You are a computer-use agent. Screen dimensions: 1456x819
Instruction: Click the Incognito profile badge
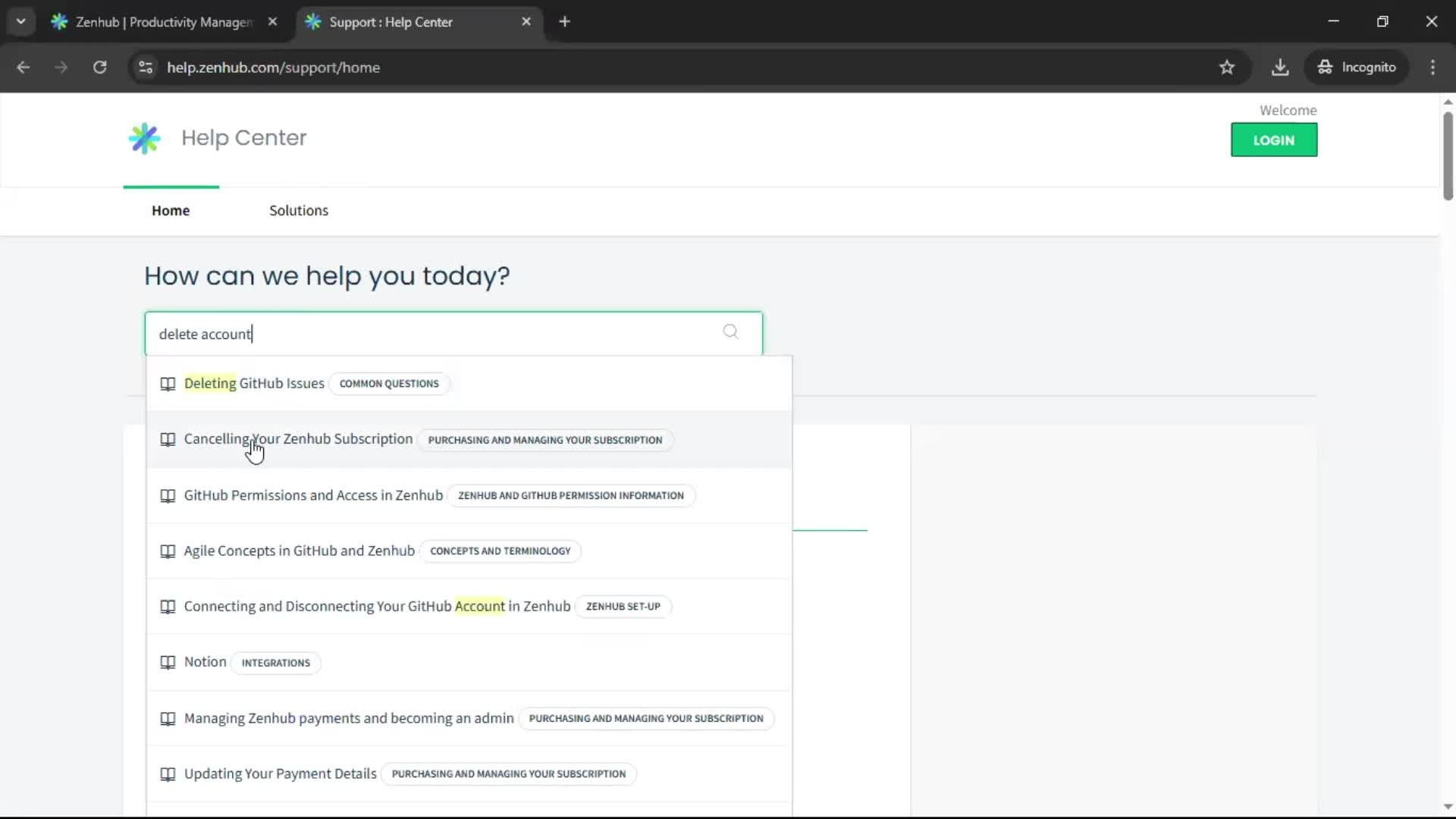point(1357,67)
